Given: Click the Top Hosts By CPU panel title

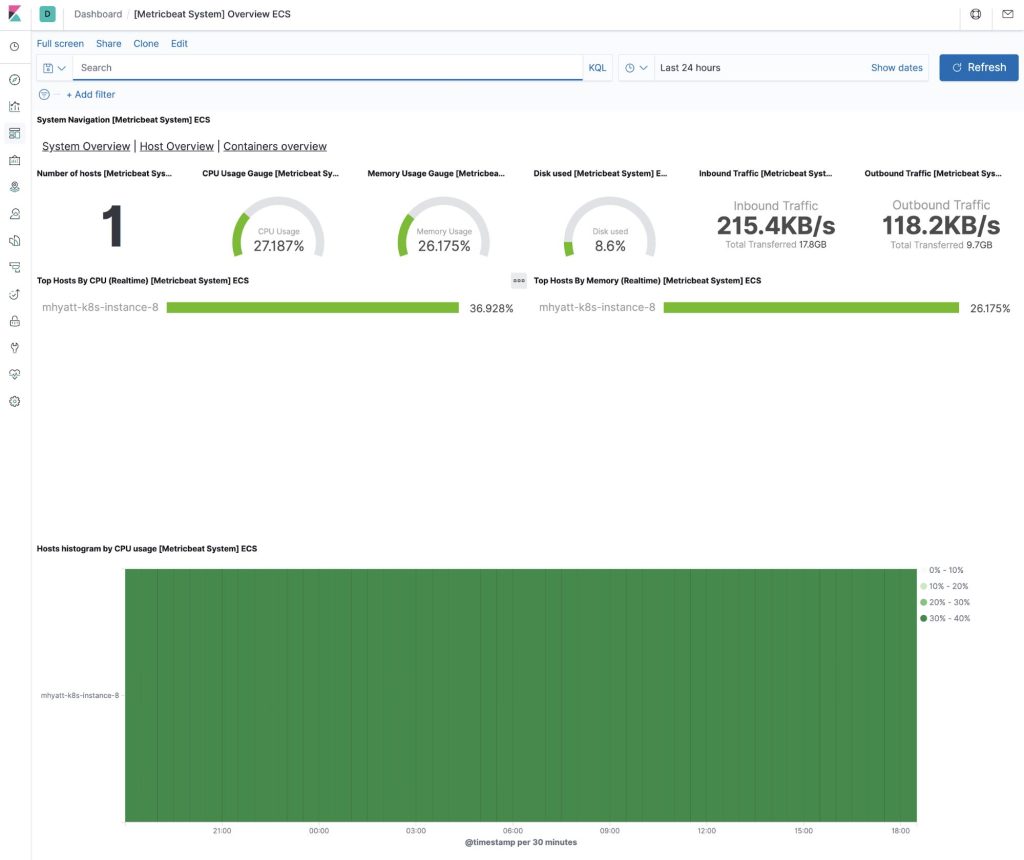Looking at the screenshot, I should click(x=142, y=281).
